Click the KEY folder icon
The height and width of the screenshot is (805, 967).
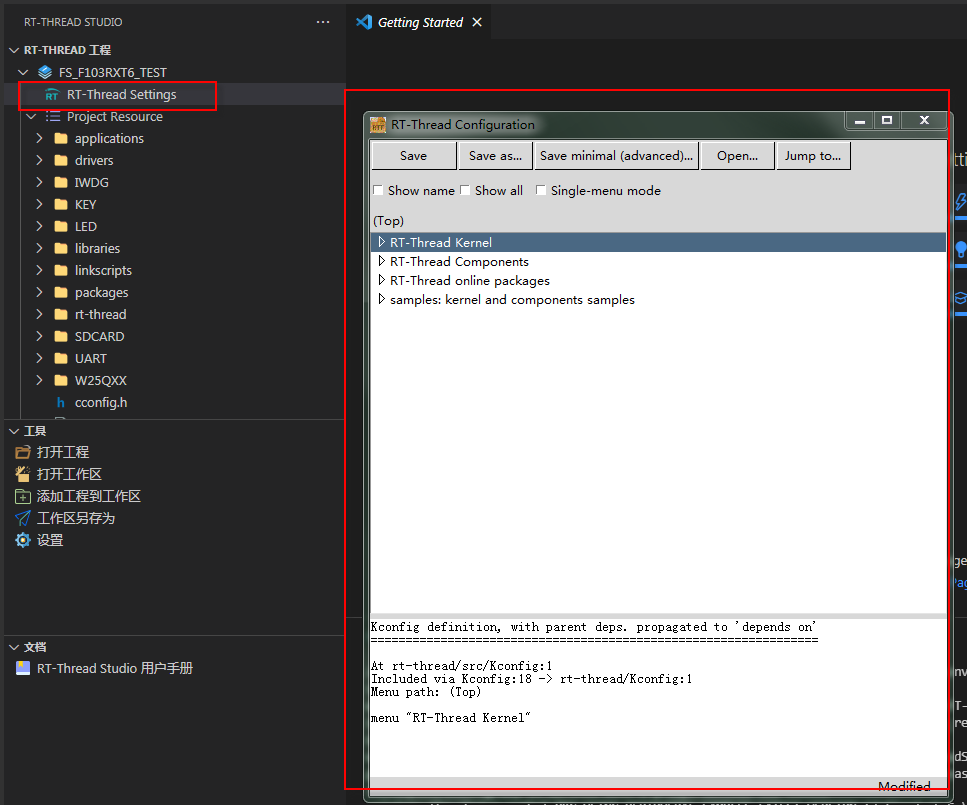(x=61, y=204)
